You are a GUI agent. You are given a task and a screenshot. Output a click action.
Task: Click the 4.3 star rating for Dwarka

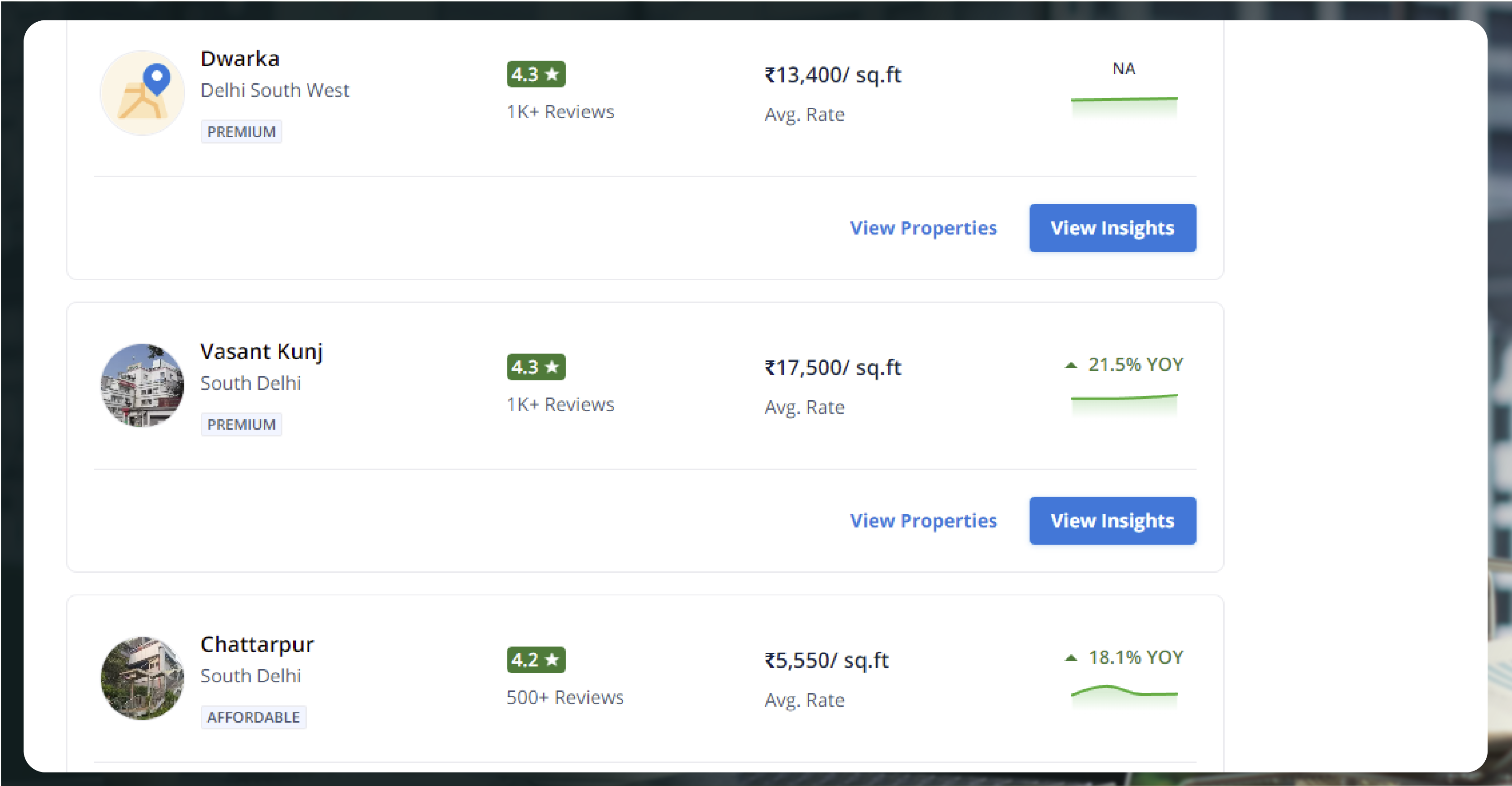click(x=536, y=74)
